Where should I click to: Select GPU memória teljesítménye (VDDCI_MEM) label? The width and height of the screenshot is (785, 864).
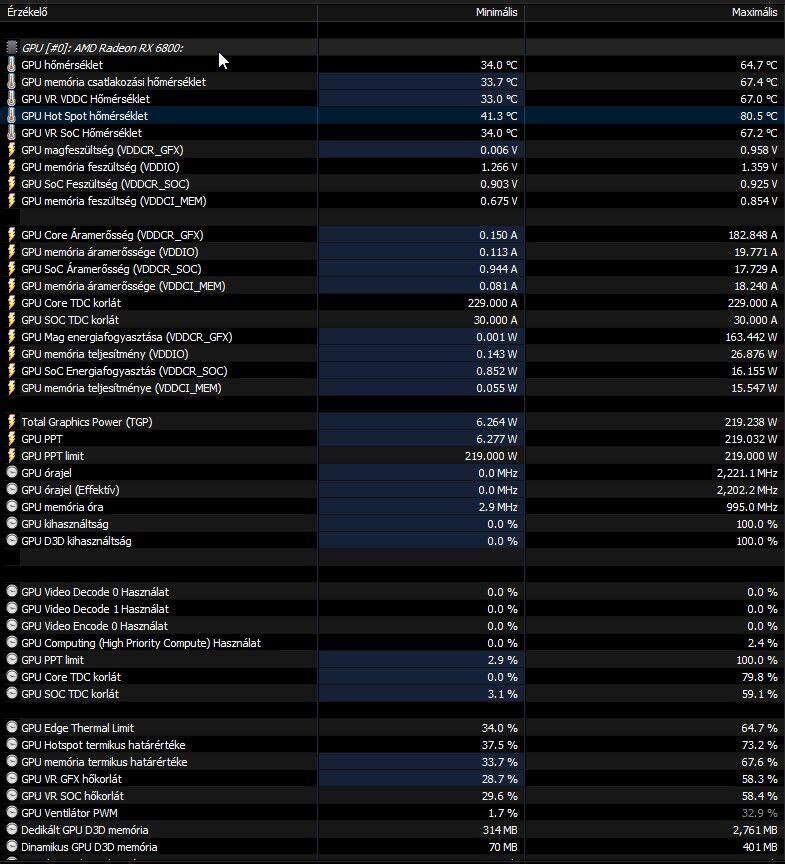click(x=121, y=388)
